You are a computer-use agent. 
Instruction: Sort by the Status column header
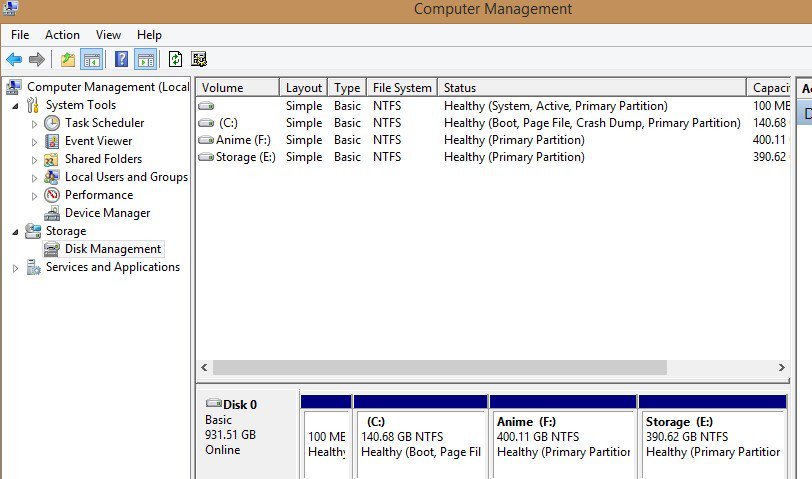592,88
